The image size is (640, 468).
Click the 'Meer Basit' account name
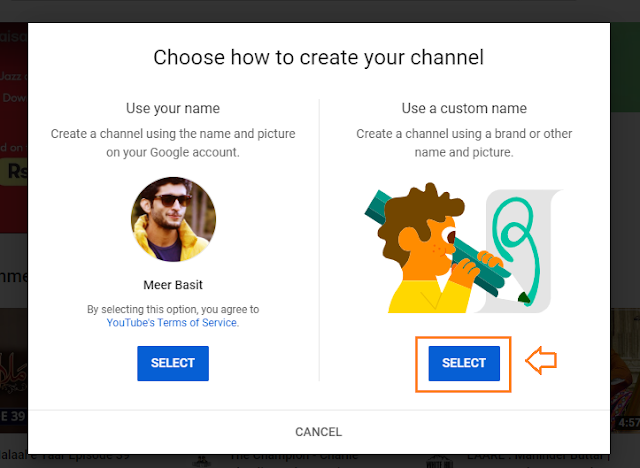[172, 283]
